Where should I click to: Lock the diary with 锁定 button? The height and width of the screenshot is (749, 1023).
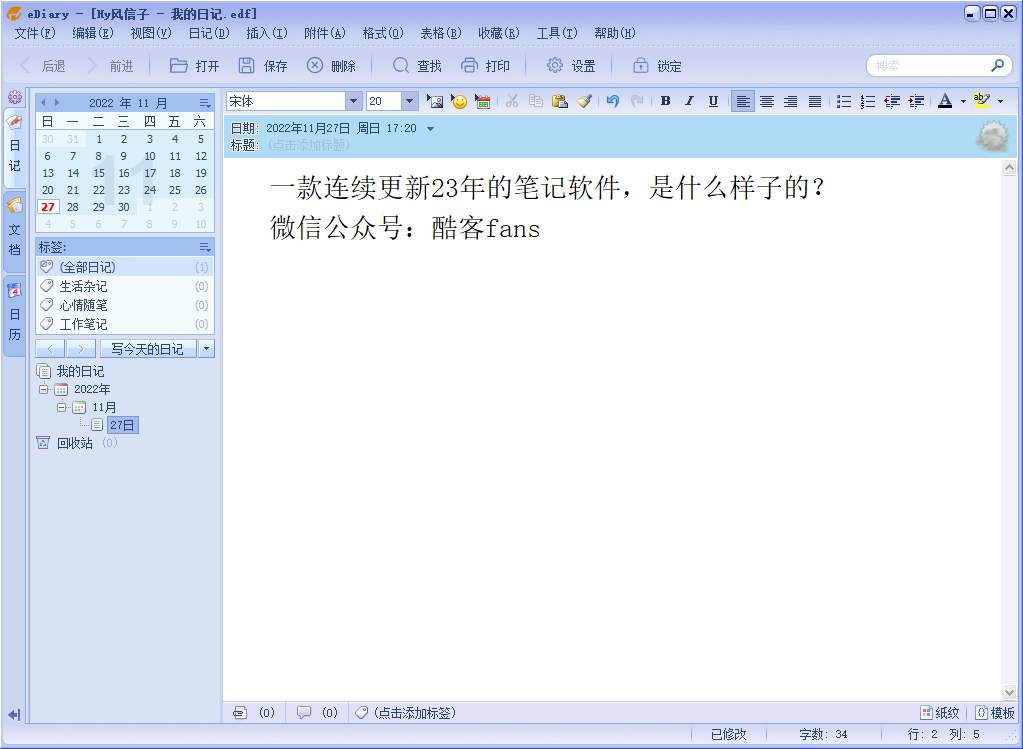point(657,66)
